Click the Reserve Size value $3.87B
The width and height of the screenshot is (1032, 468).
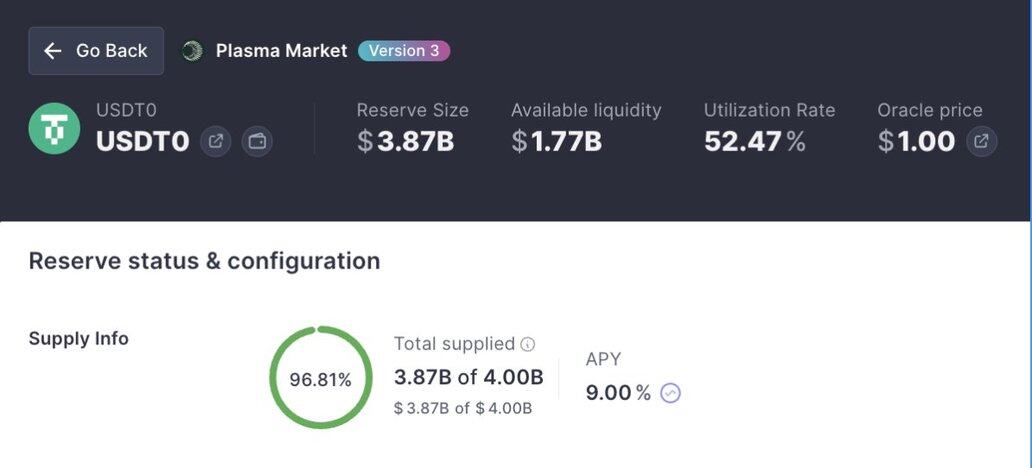(x=405, y=141)
